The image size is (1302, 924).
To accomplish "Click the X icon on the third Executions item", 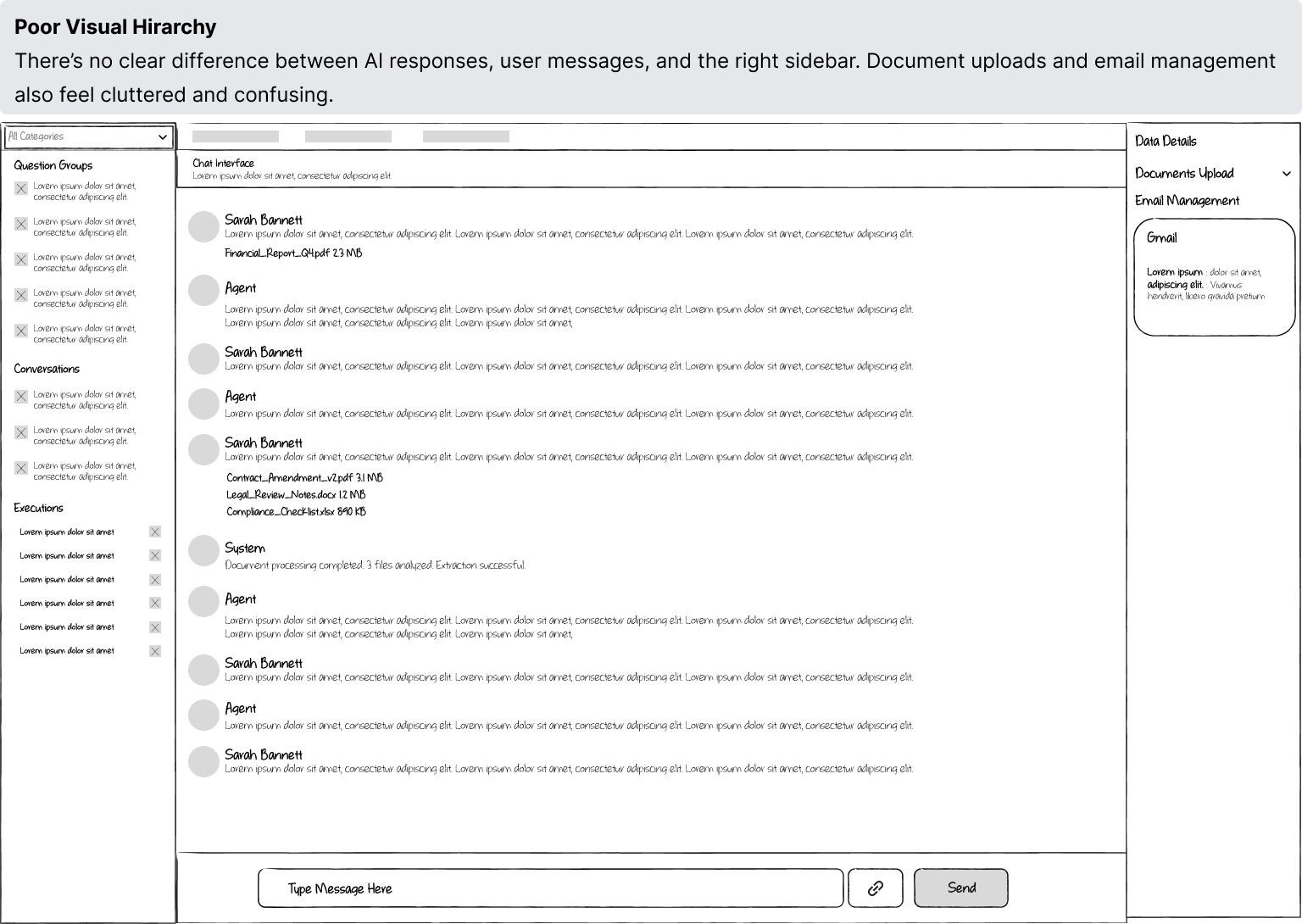I will click(x=155, y=580).
